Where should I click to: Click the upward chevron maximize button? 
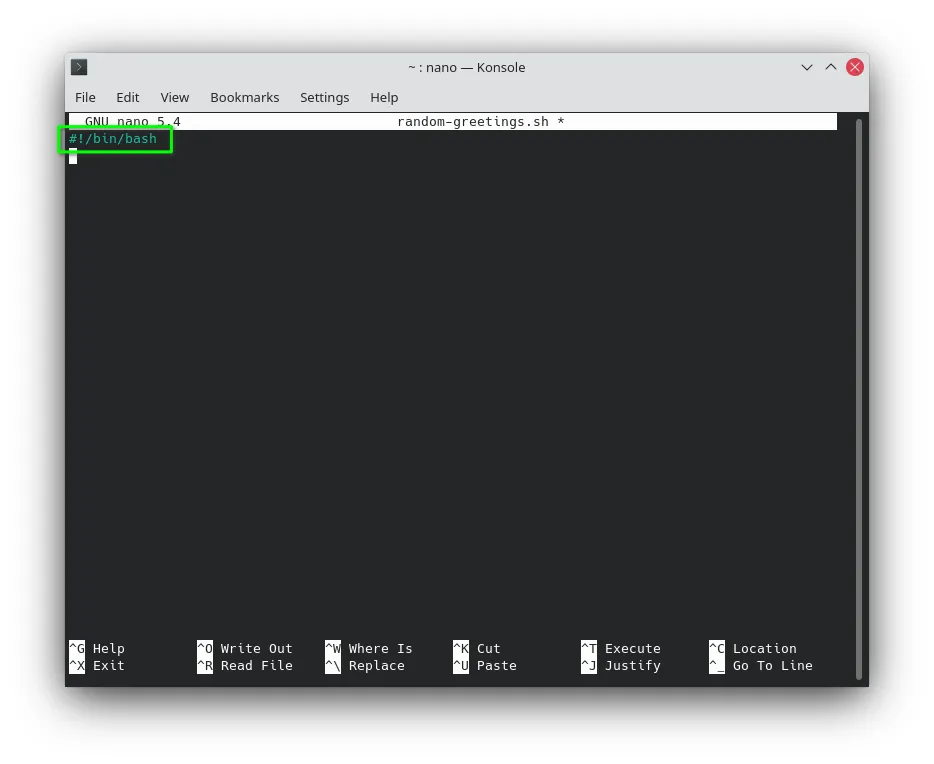click(830, 67)
